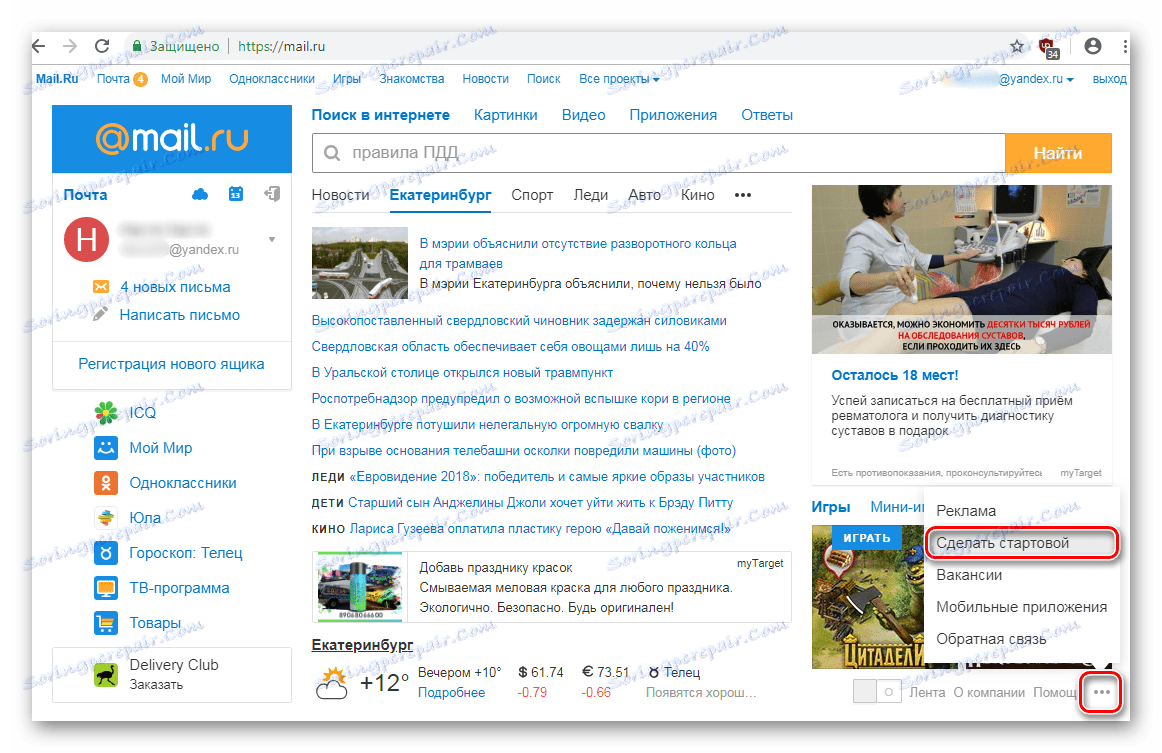This screenshot has width=1162, height=753.
Task: Click the Мой Мир sidebar icon
Action: click(x=106, y=448)
